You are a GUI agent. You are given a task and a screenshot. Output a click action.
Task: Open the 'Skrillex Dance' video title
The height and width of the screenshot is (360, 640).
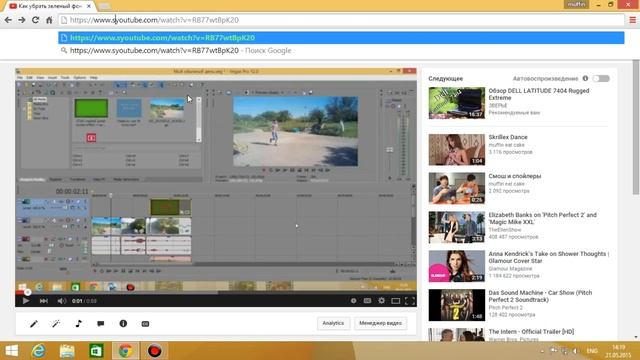[508, 137]
